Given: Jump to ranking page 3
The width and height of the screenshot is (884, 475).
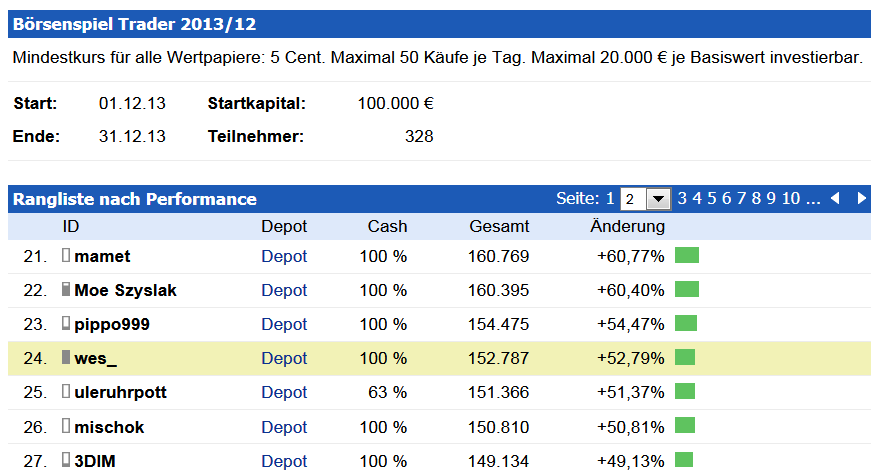Looking at the screenshot, I should [x=682, y=199].
